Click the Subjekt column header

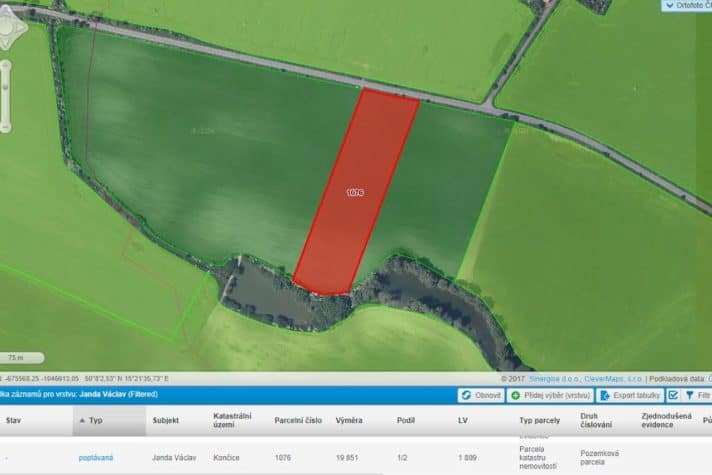(x=165, y=421)
